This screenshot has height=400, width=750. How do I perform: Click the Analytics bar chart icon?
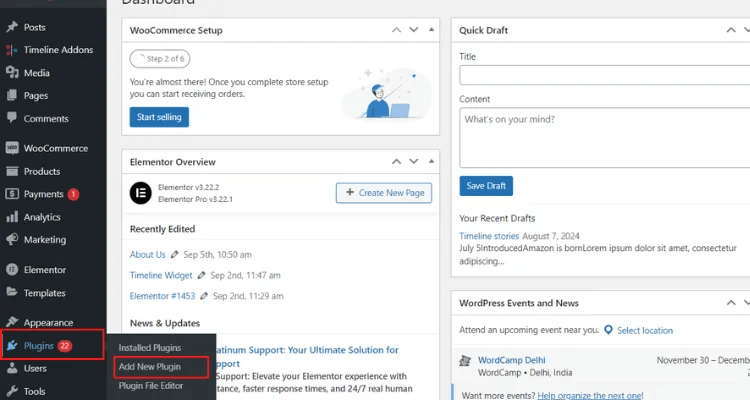click(x=12, y=217)
